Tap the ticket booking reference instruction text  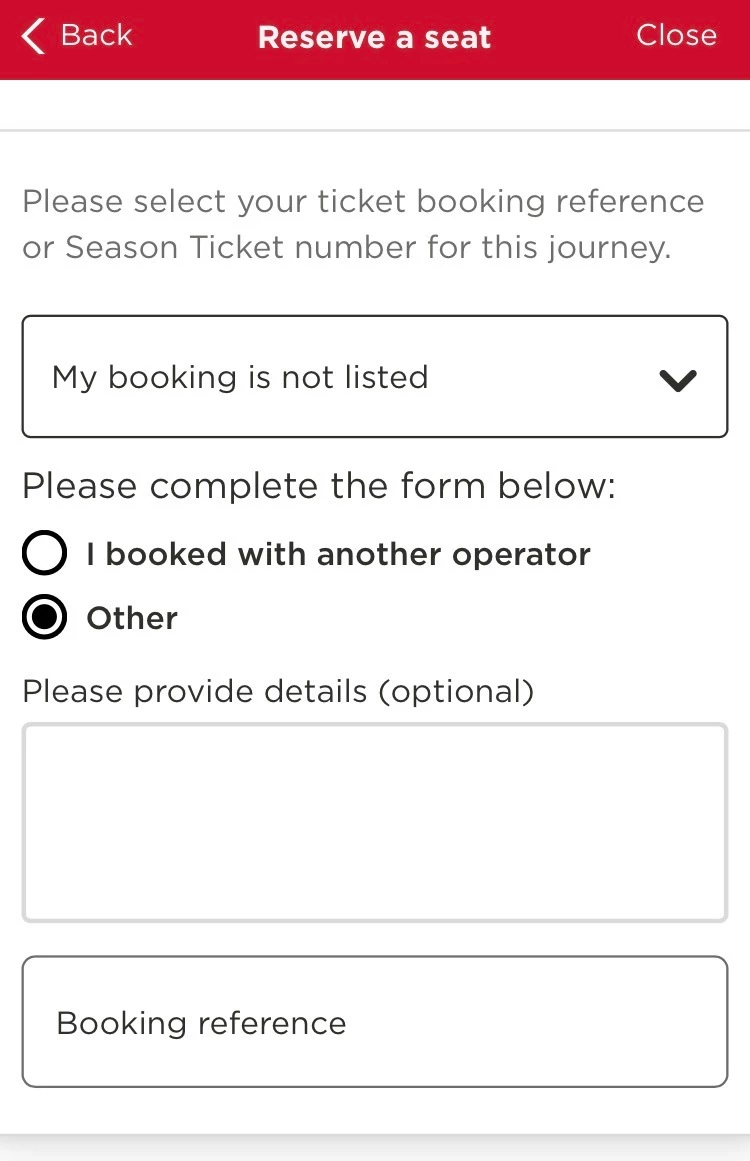click(363, 201)
